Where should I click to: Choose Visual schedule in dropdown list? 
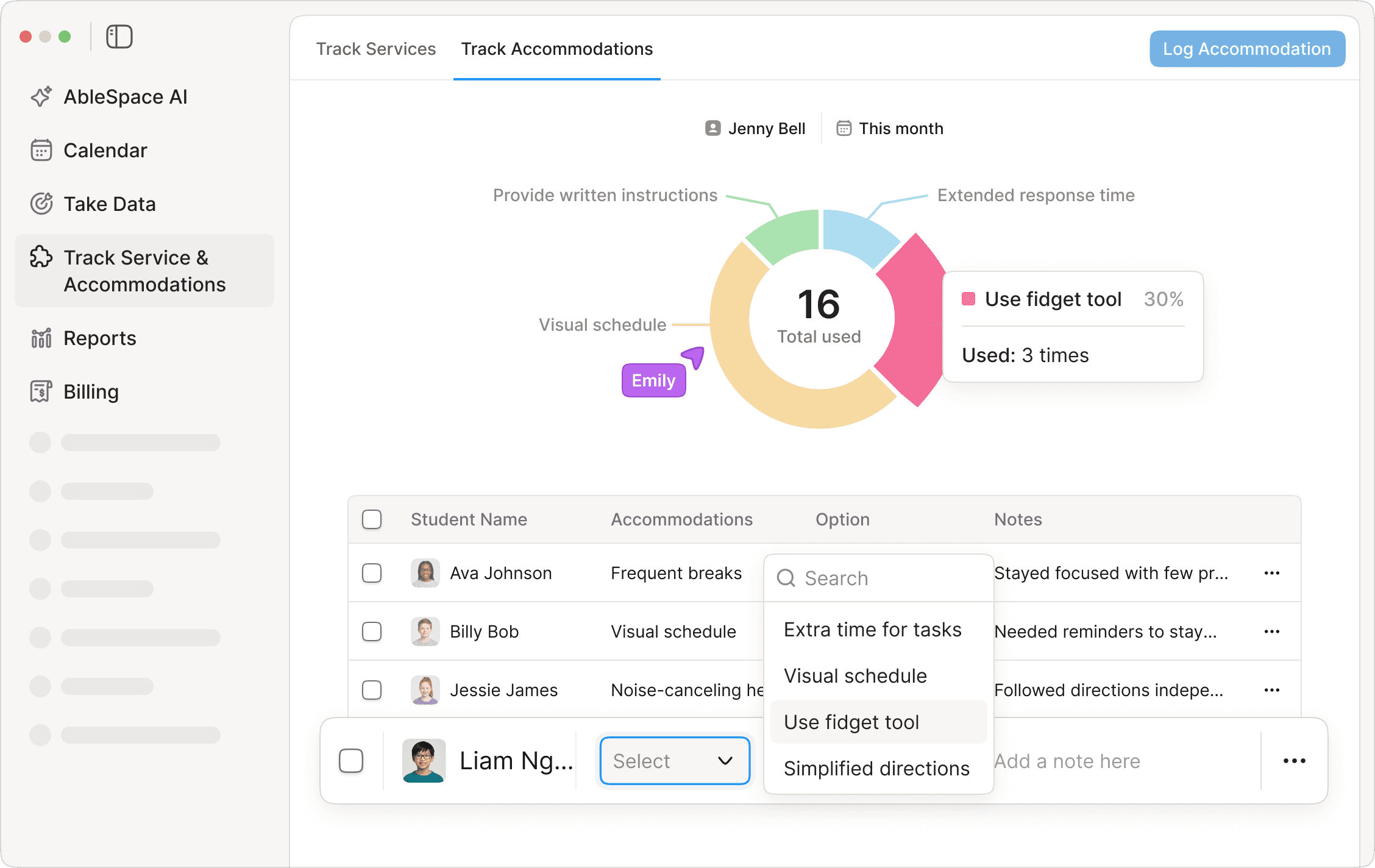[x=878, y=675]
